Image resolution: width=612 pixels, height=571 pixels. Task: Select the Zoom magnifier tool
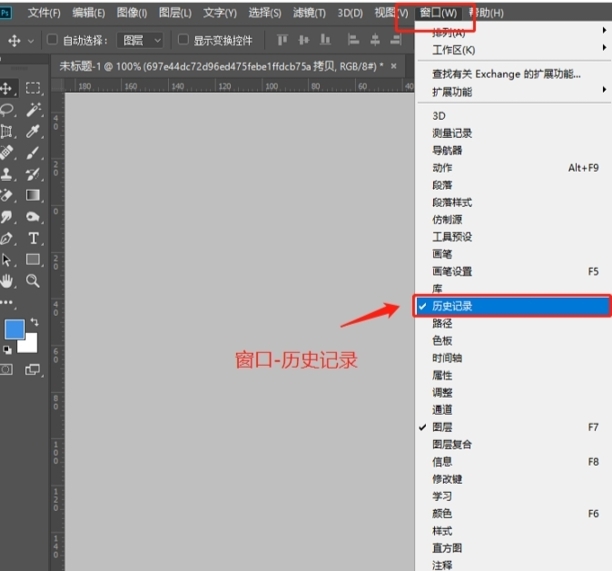33,281
